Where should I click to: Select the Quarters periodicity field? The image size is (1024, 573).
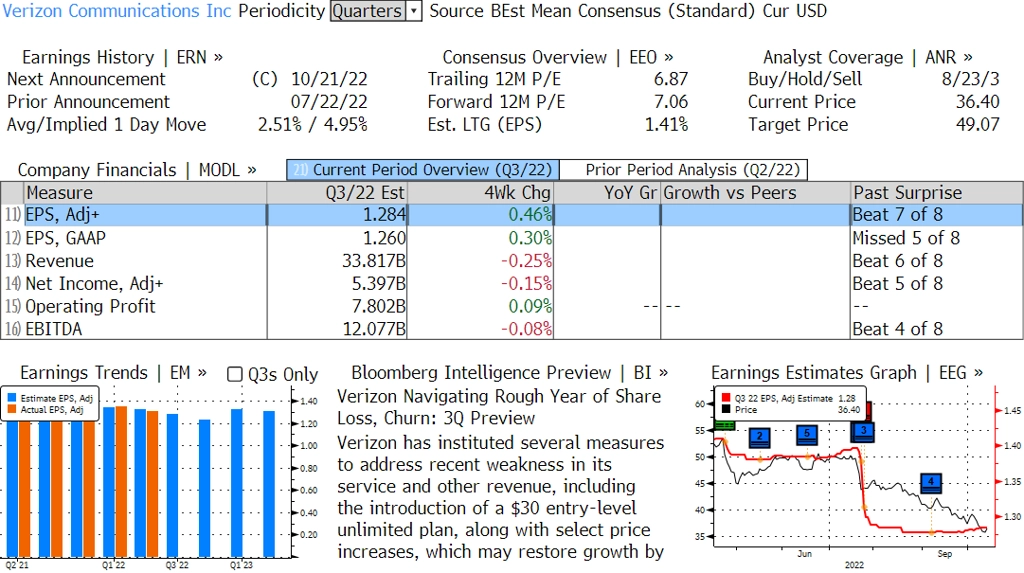pyautogui.click(x=368, y=11)
